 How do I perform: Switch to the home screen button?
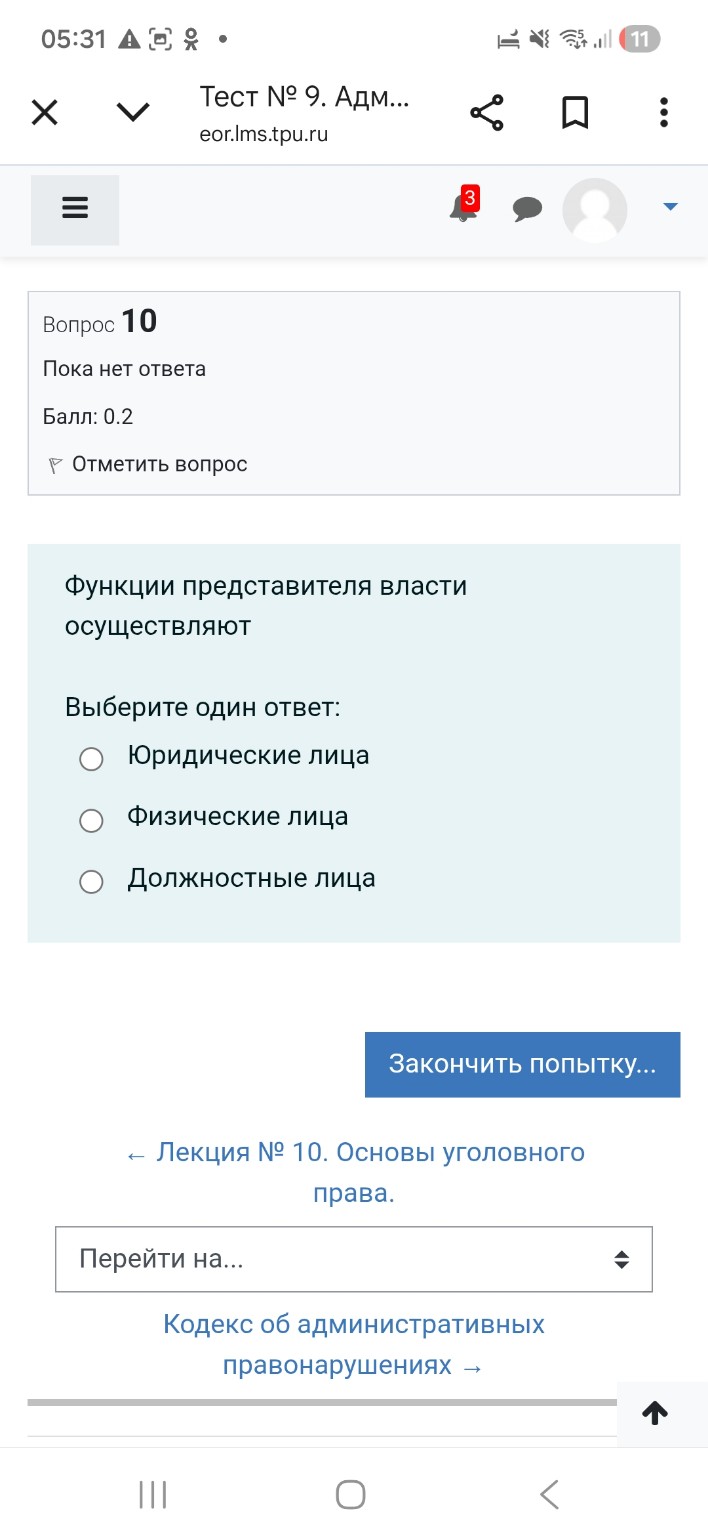349,1494
